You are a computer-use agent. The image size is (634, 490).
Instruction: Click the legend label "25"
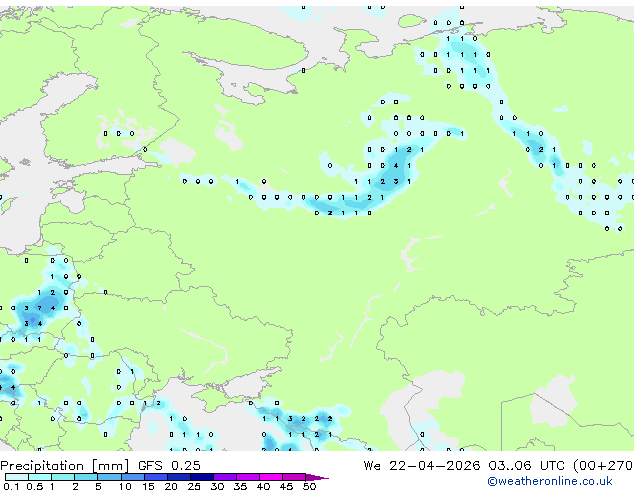[194, 486]
